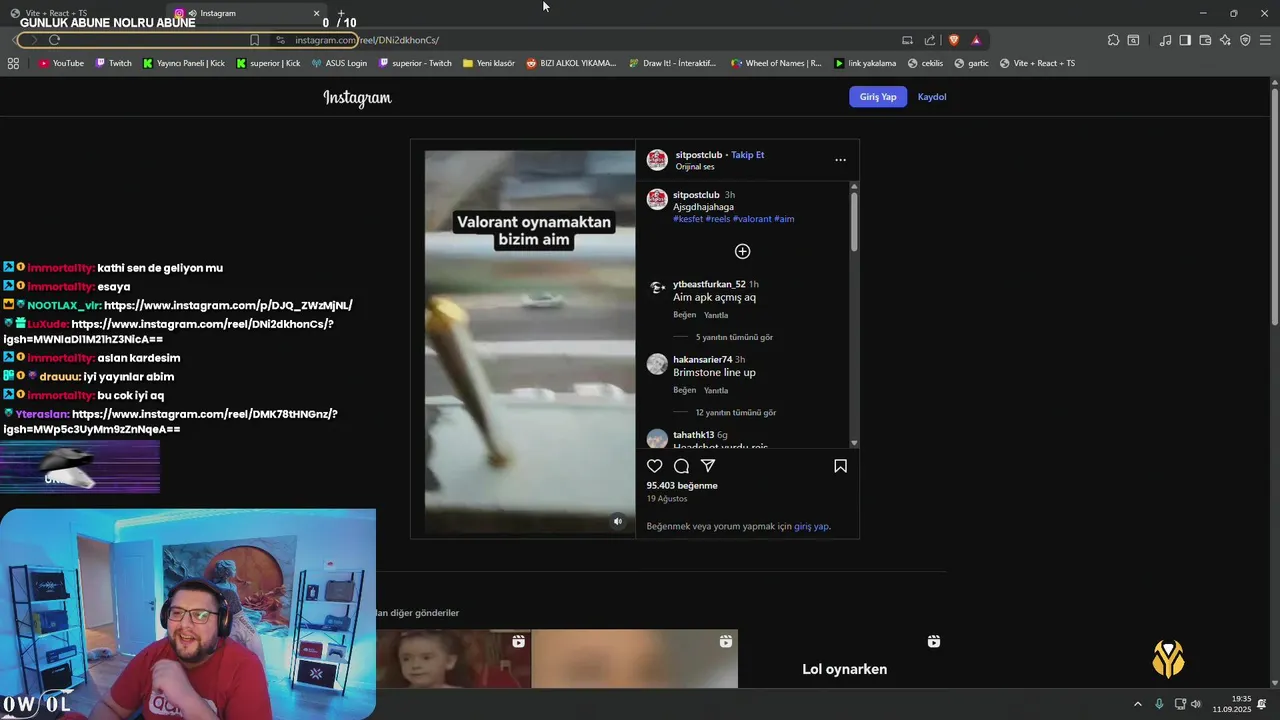Open the Yeni klasör bookmark folder
This screenshot has height=720, width=1280.
[x=489, y=63]
